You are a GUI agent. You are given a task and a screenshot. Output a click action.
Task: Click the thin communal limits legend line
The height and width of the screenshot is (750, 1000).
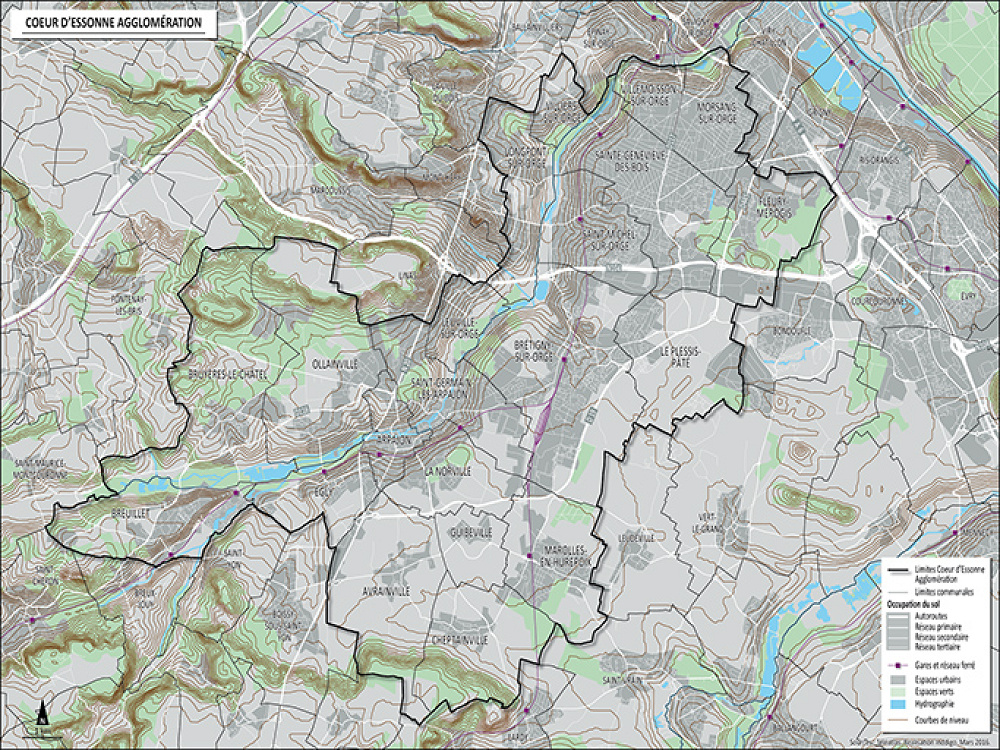pyautogui.click(x=897, y=592)
